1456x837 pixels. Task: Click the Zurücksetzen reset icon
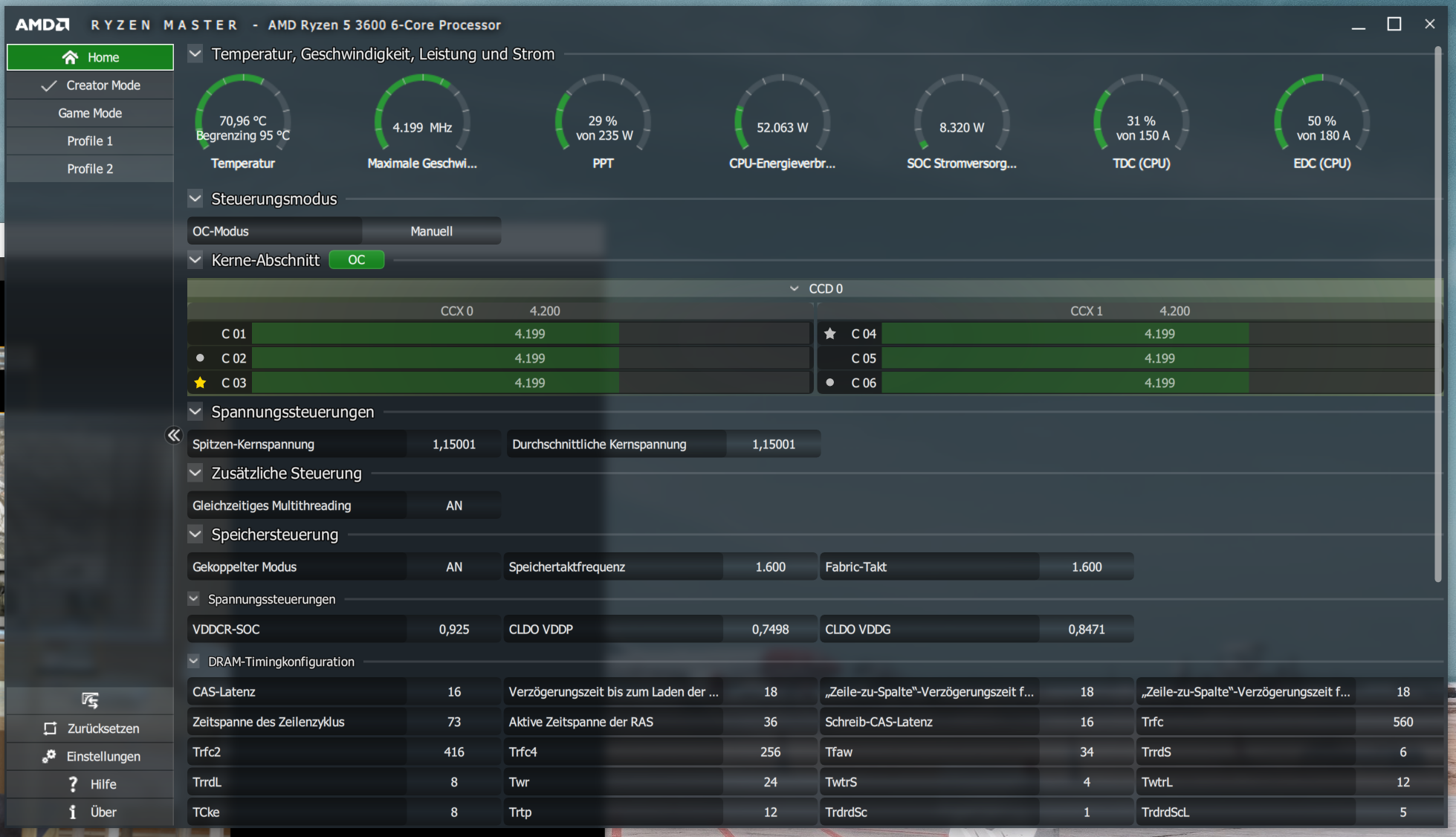(x=50, y=728)
